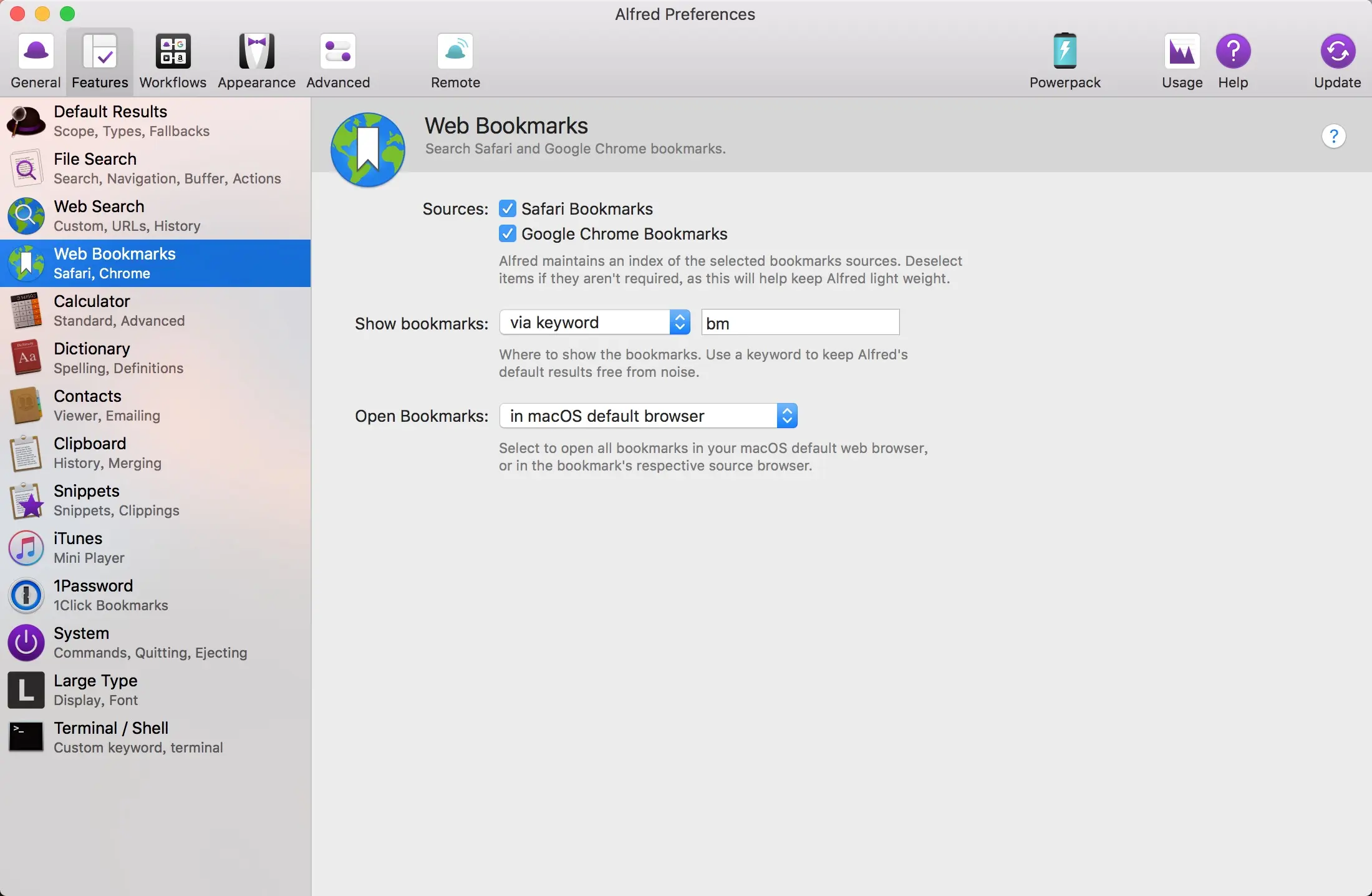Image resolution: width=1372 pixels, height=896 pixels.
Task: Uncheck the Safari Bookmarks checkbox
Action: coord(508,208)
